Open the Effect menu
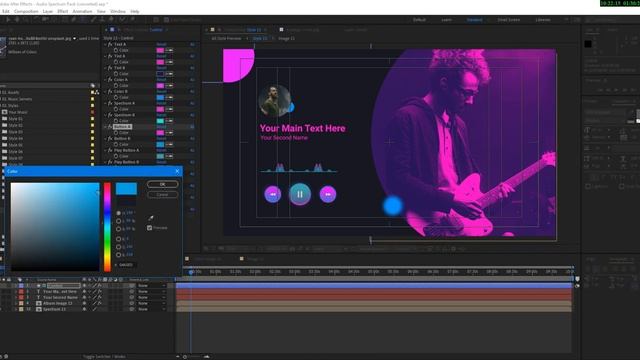640x360 pixels. click(x=63, y=11)
